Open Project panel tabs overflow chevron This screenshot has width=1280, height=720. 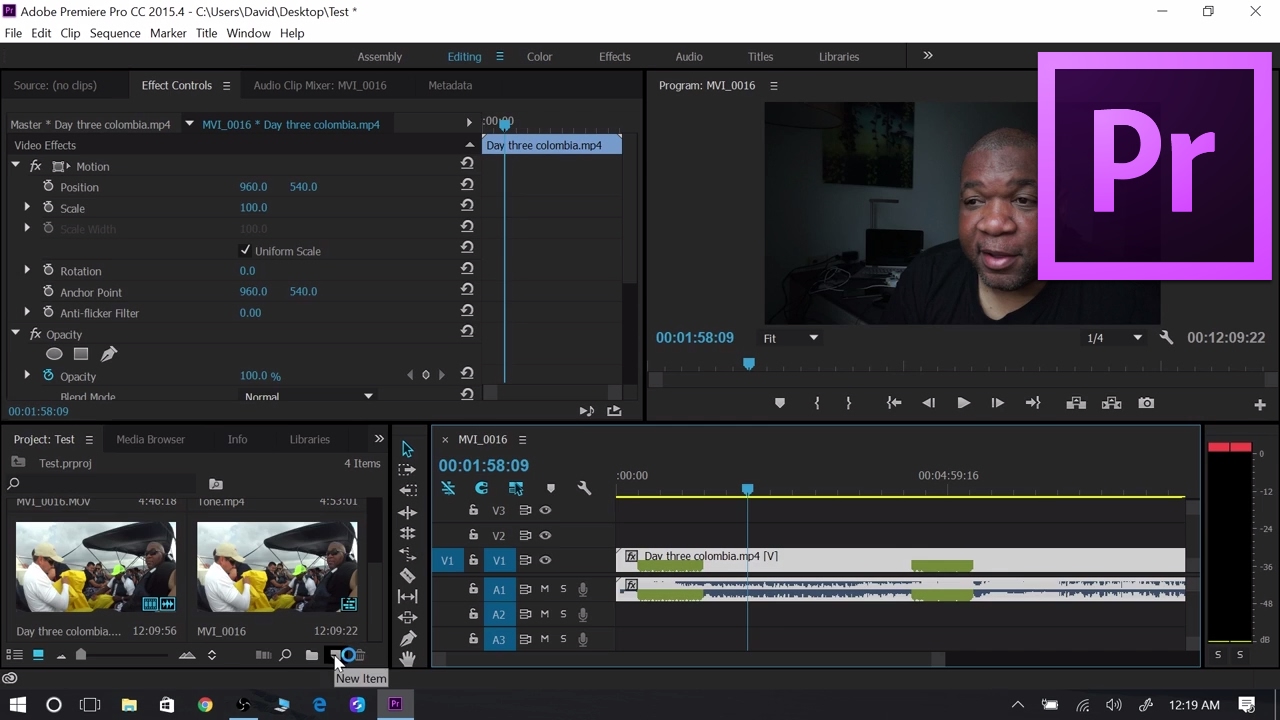click(379, 439)
